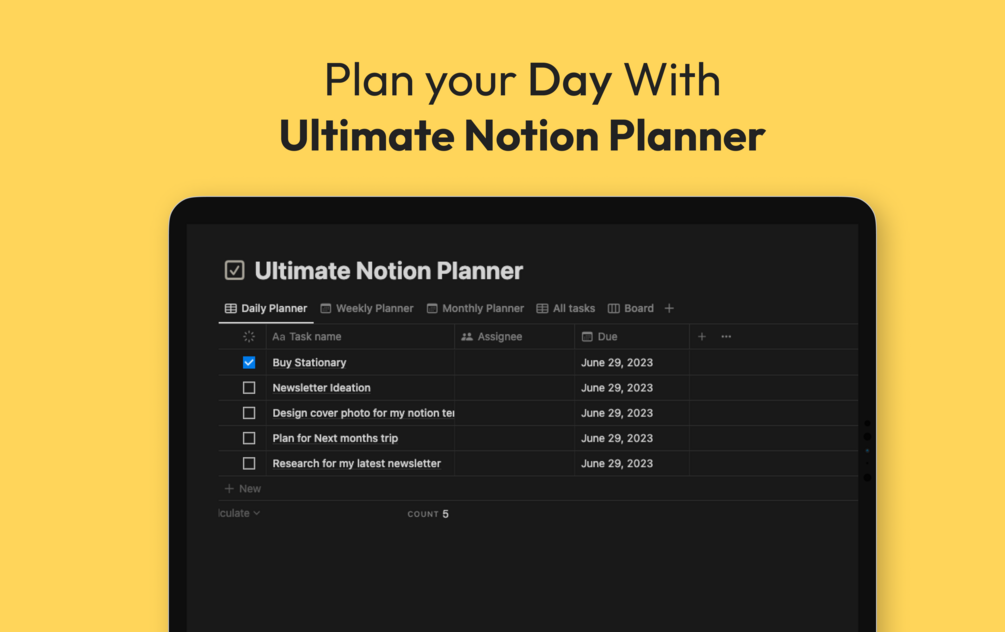1005x632 pixels.
Task: Open the COUNT 5 calculation dropdown
Action: [x=428, y=514]
